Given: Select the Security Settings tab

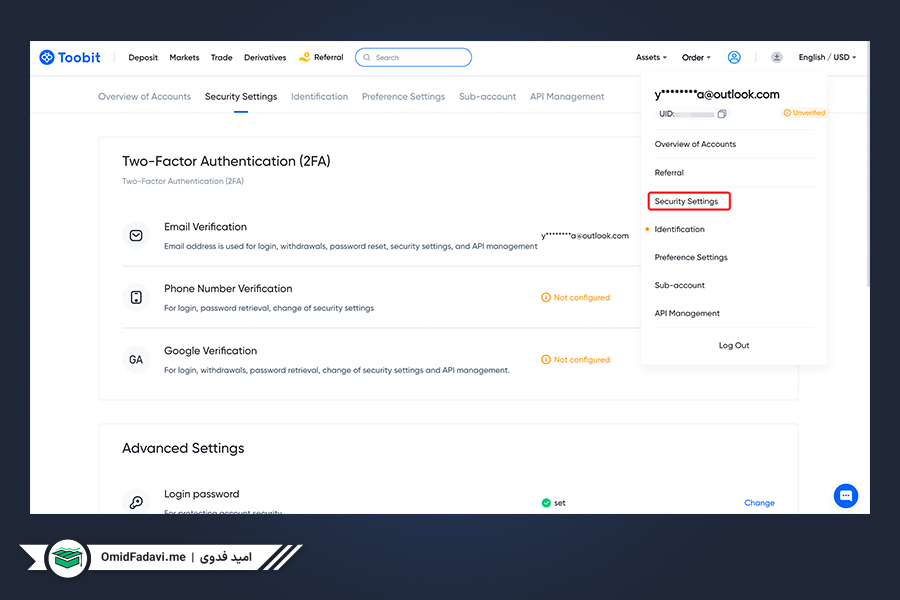Looking at the screenshot, I should (x=241, y=96).
